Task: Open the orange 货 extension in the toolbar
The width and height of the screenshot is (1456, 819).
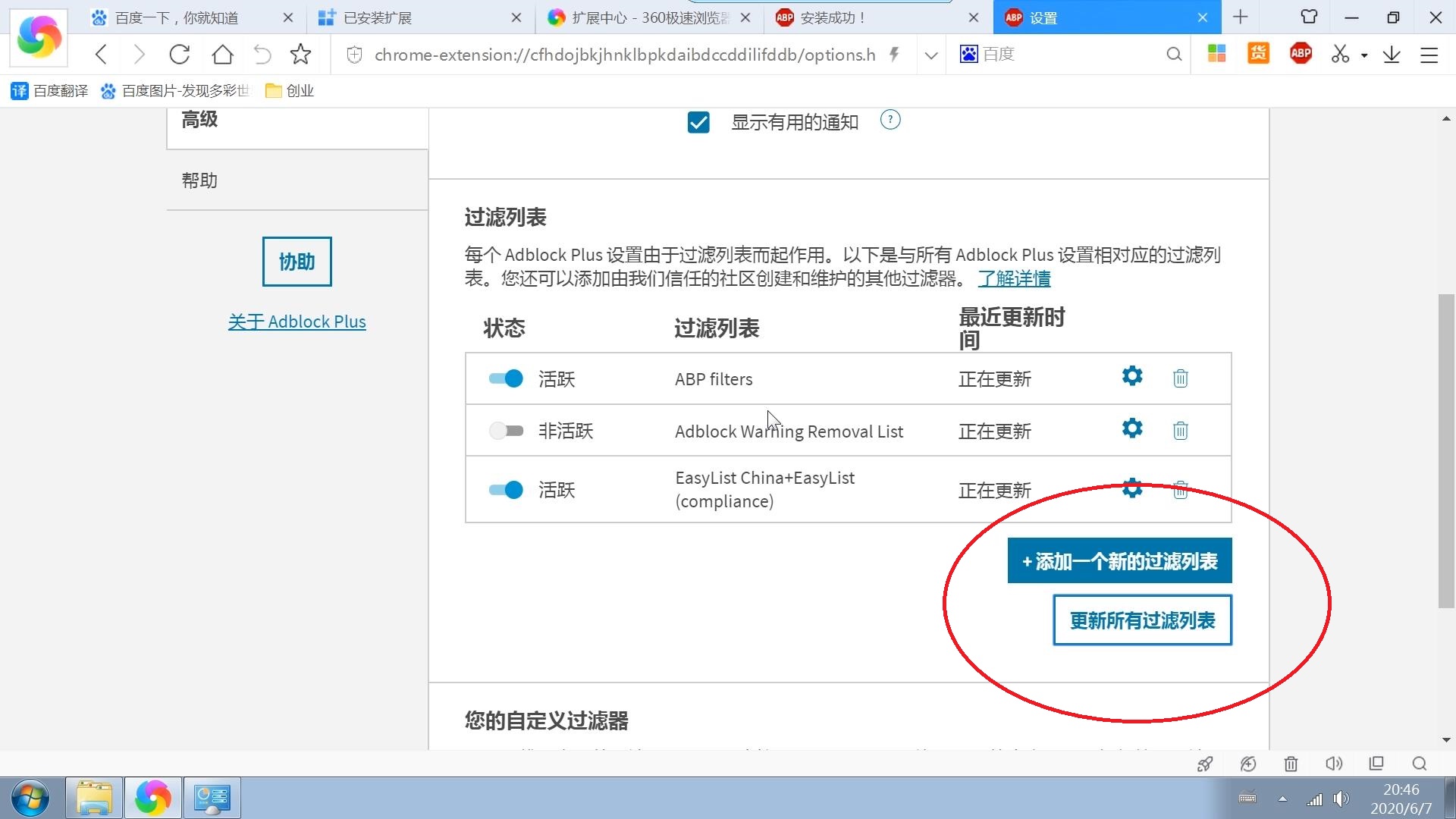Action: [1258, 54]
